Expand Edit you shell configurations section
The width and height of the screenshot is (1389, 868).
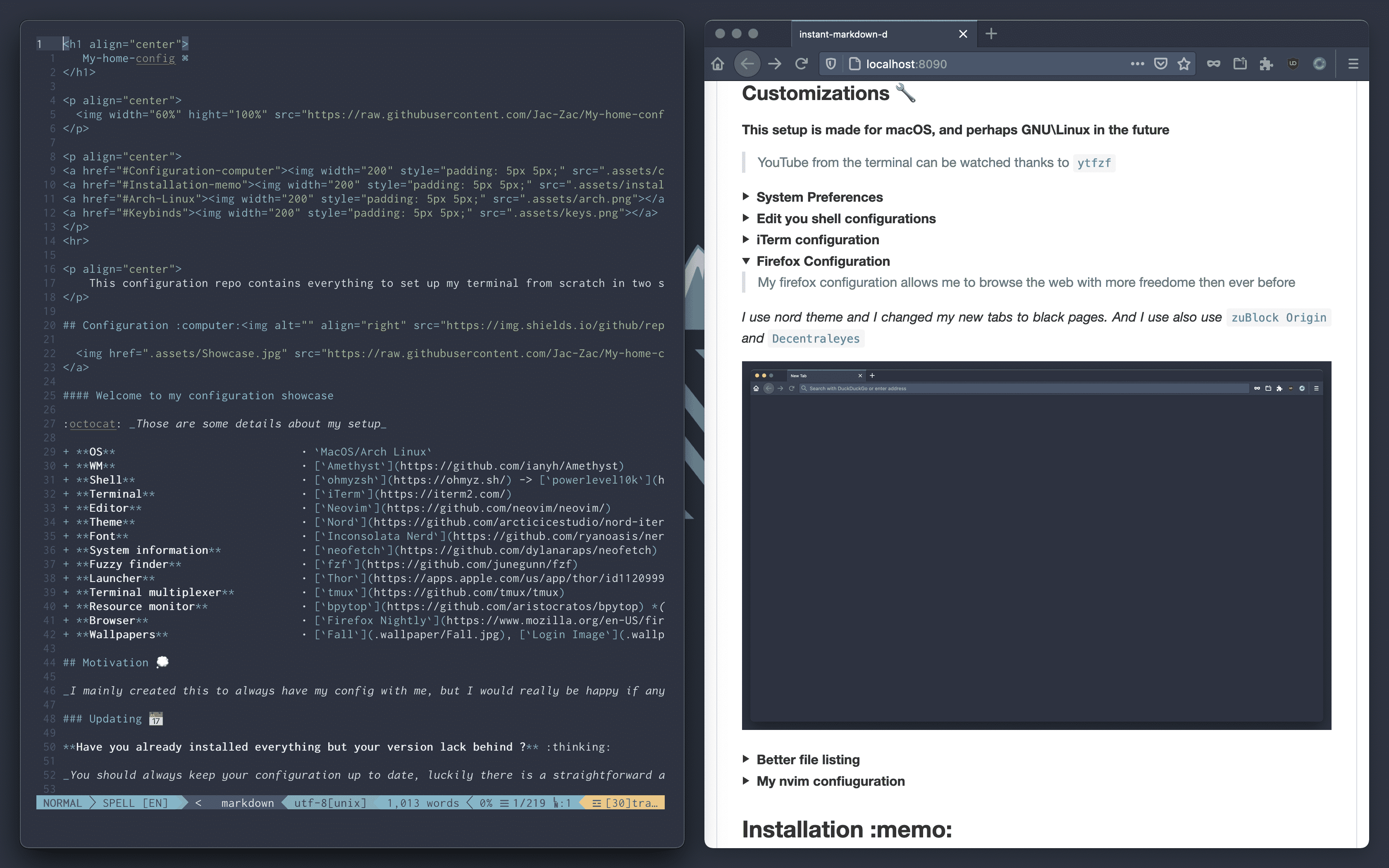pos(845,219)
